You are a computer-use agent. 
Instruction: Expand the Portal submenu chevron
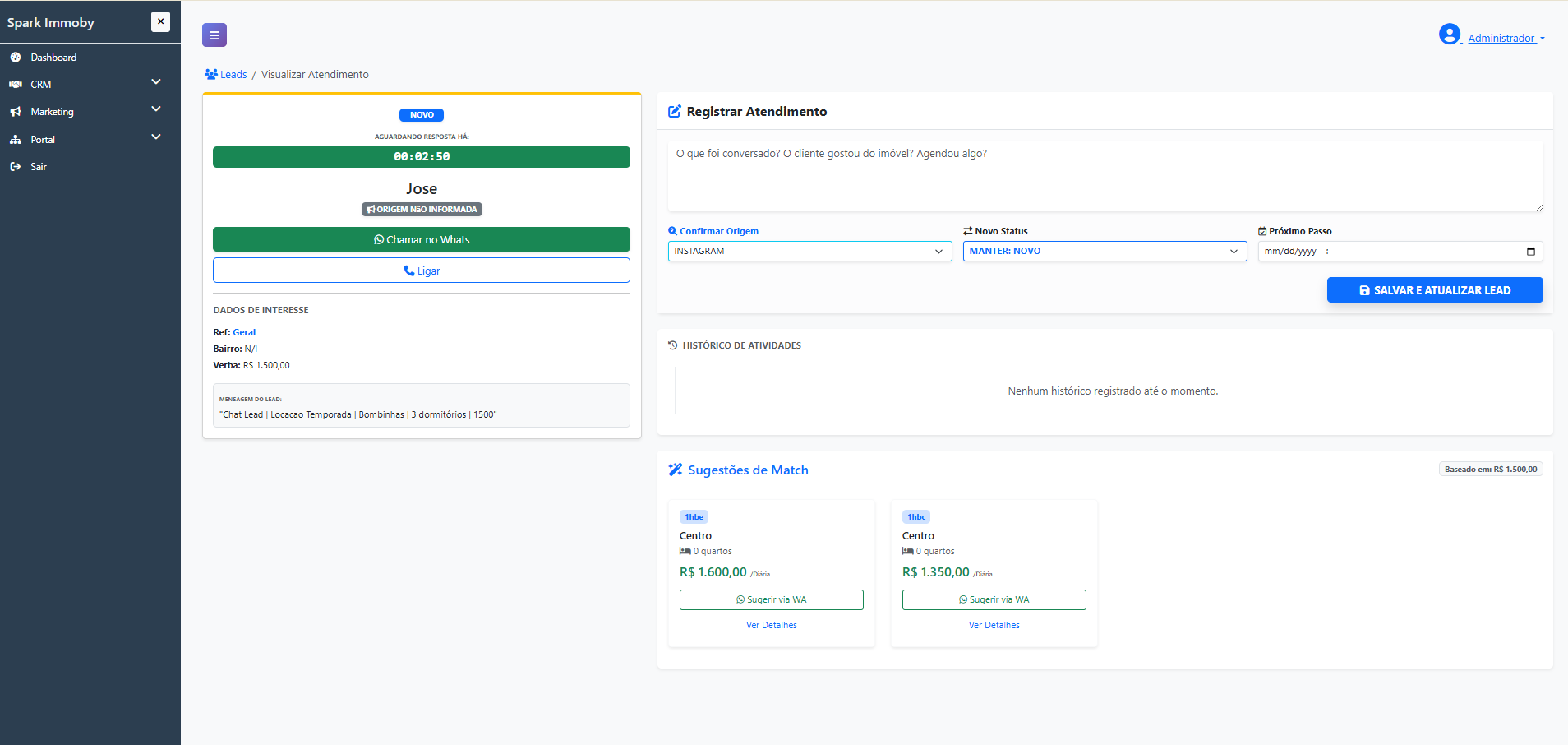pos(156,137)
